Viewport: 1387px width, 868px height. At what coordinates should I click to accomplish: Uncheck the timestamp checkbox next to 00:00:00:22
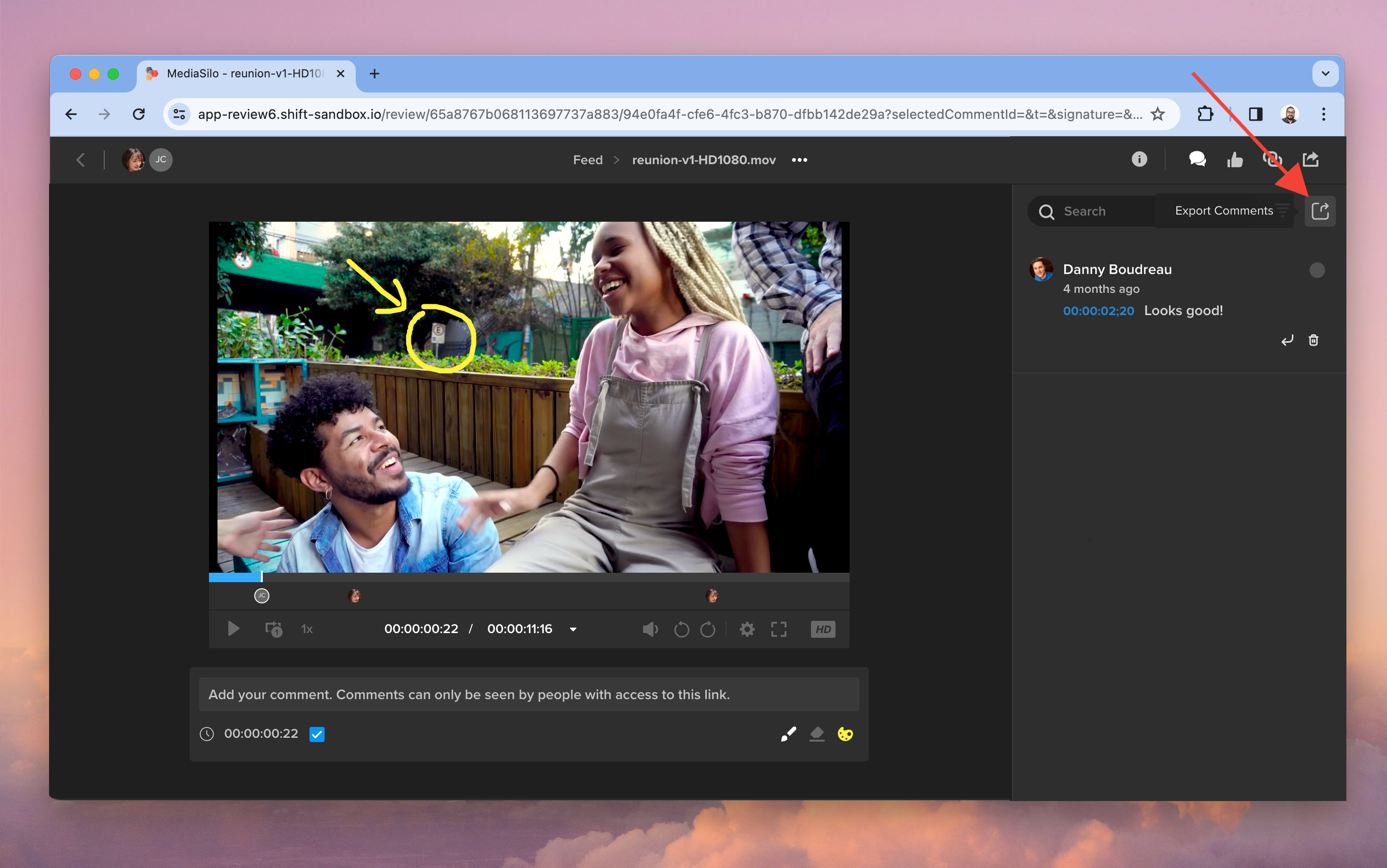point(317,734)
